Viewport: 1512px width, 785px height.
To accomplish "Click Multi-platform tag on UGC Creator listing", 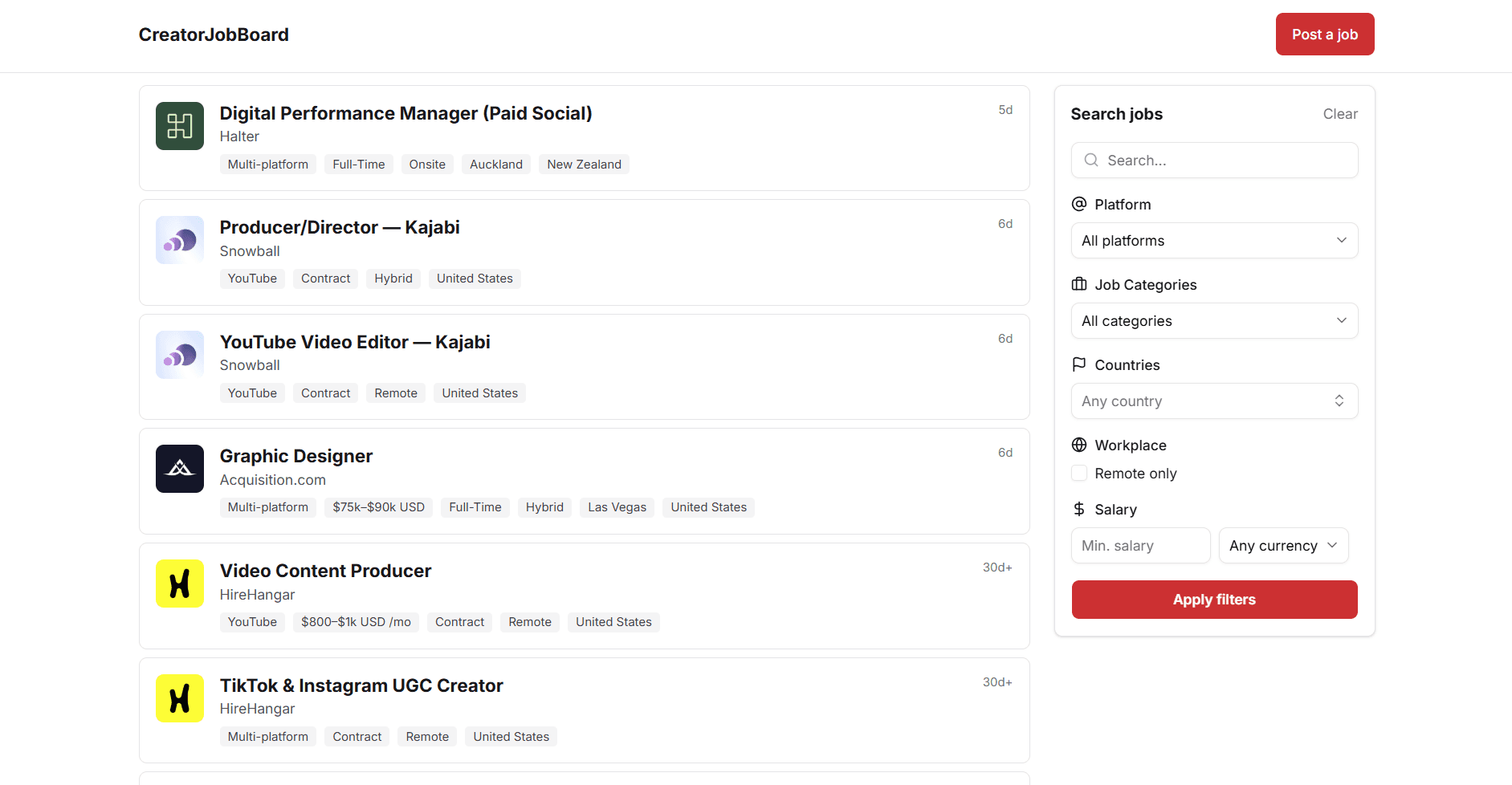I will 268,737.
